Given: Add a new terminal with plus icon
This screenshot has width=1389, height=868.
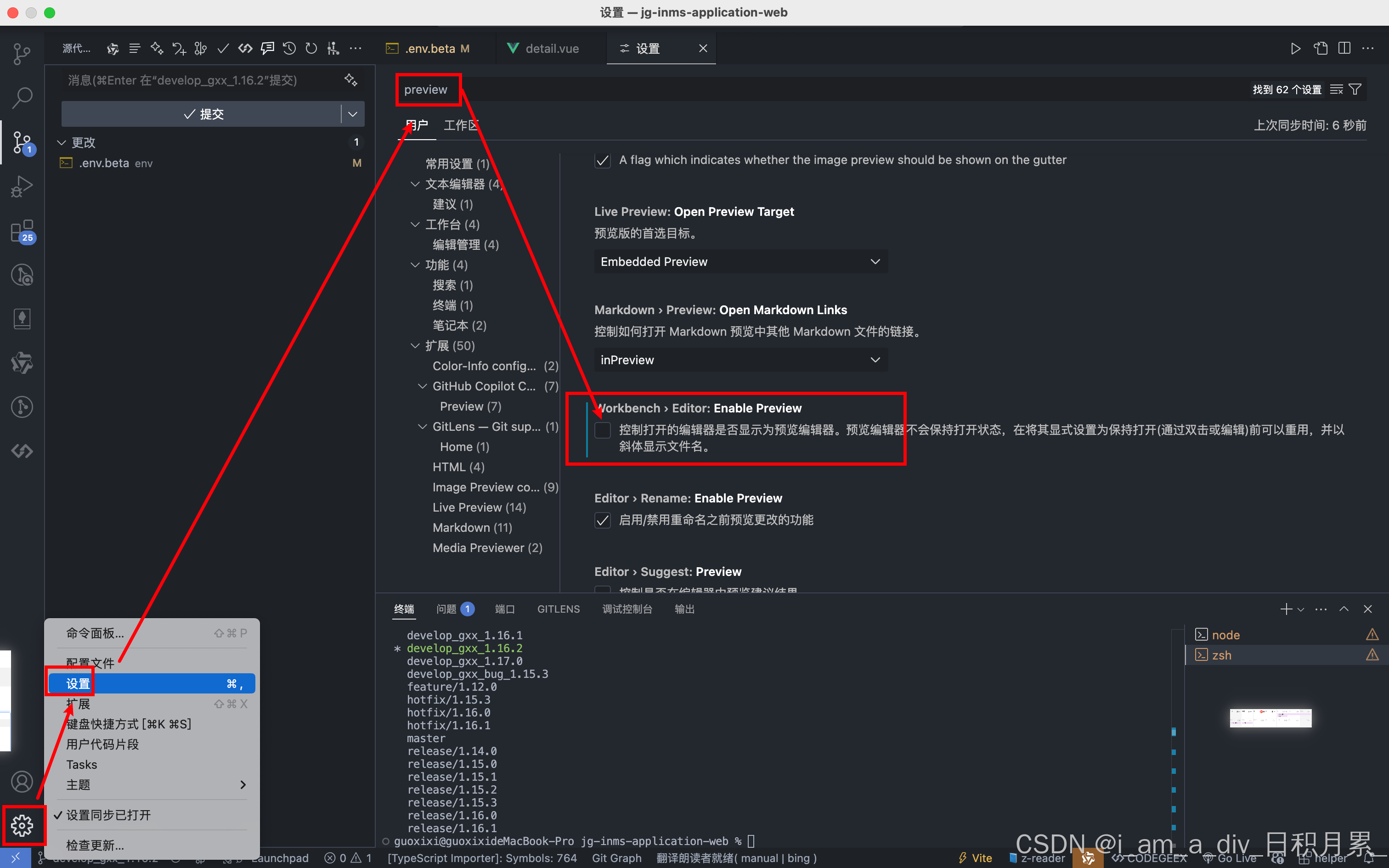Looking at the screenshot, I should [1286, 609].
